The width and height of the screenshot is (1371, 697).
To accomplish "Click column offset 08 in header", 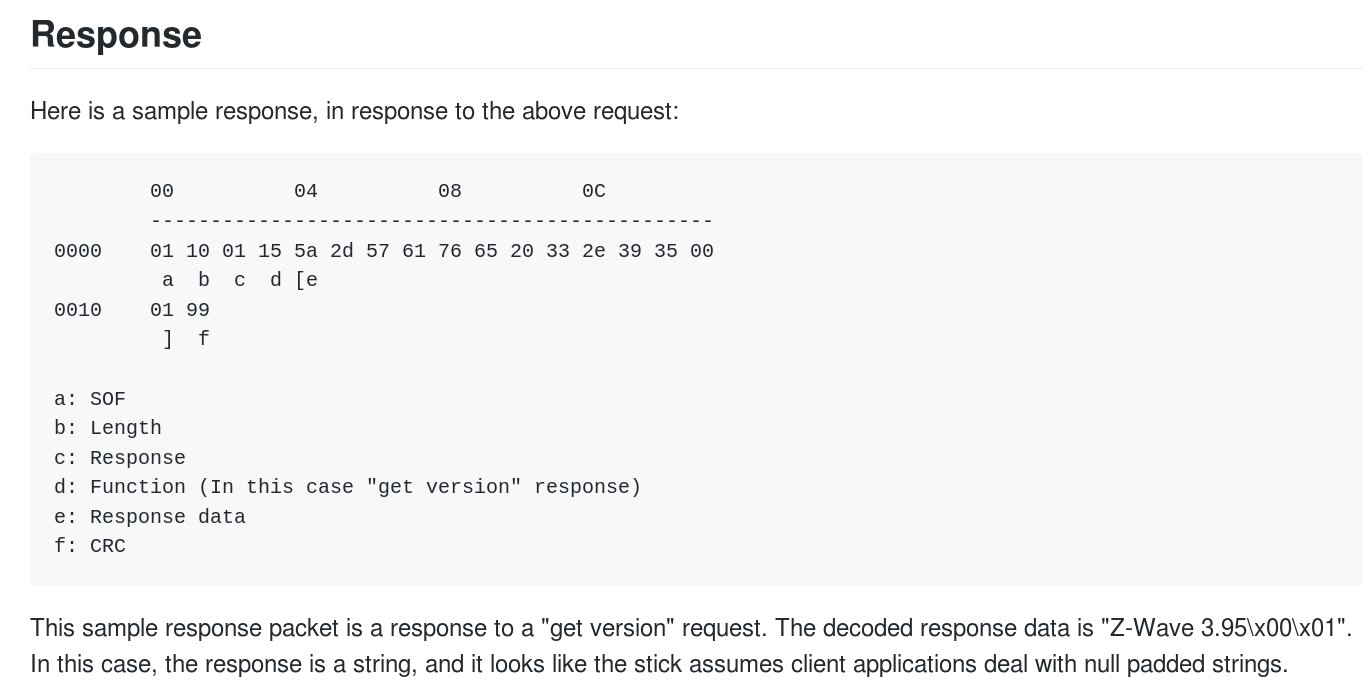I will (450, 191).
